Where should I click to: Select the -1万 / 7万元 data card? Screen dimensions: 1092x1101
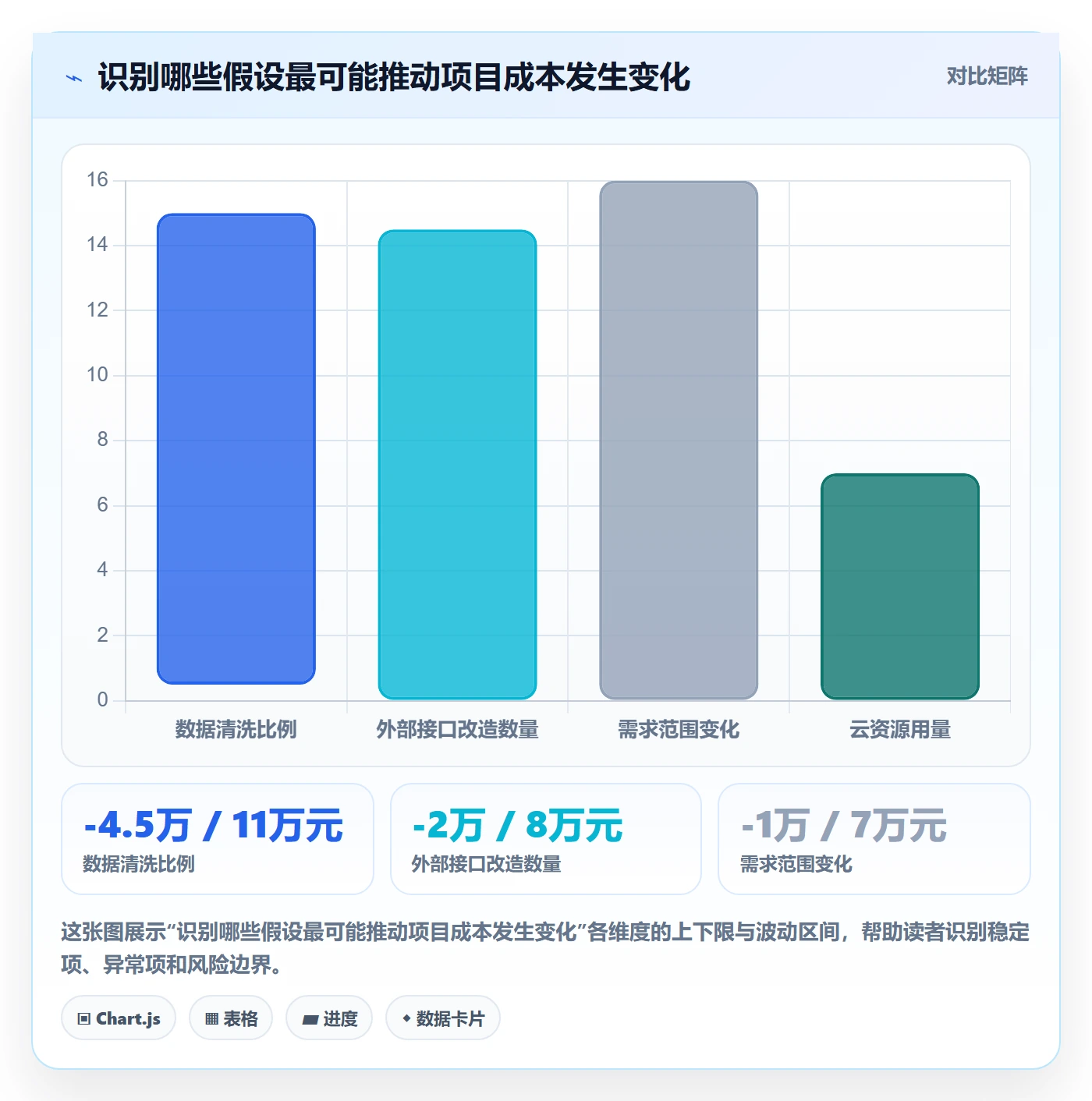click(x=874, y=839)
